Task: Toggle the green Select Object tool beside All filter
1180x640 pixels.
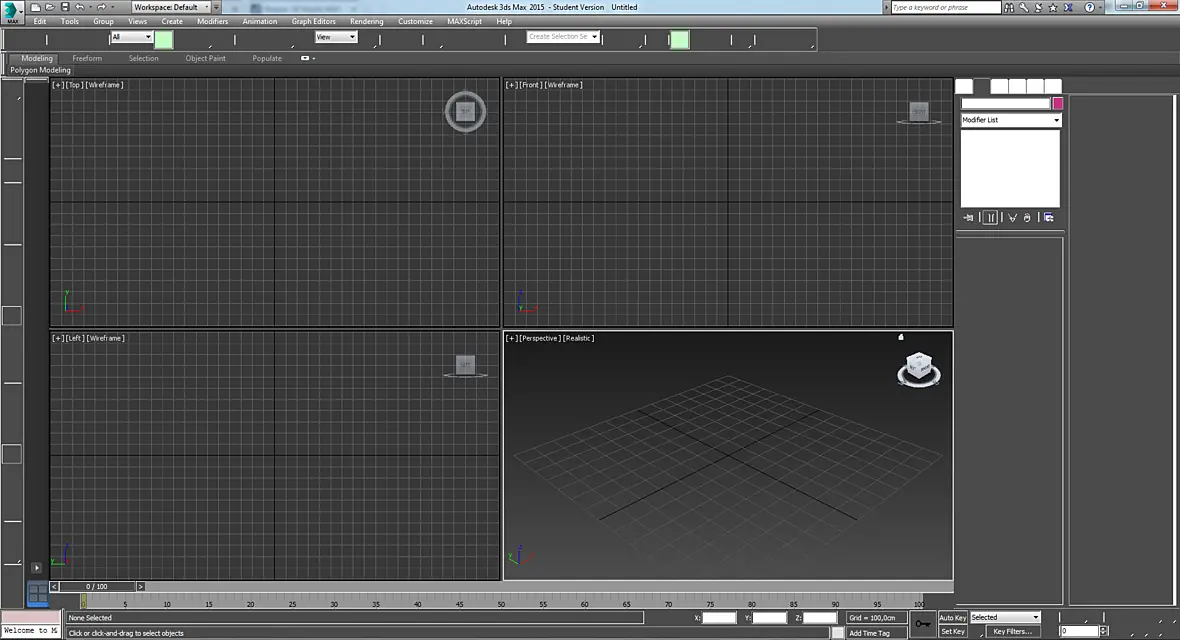Action: pyautogui.click(x=163, y=38)
